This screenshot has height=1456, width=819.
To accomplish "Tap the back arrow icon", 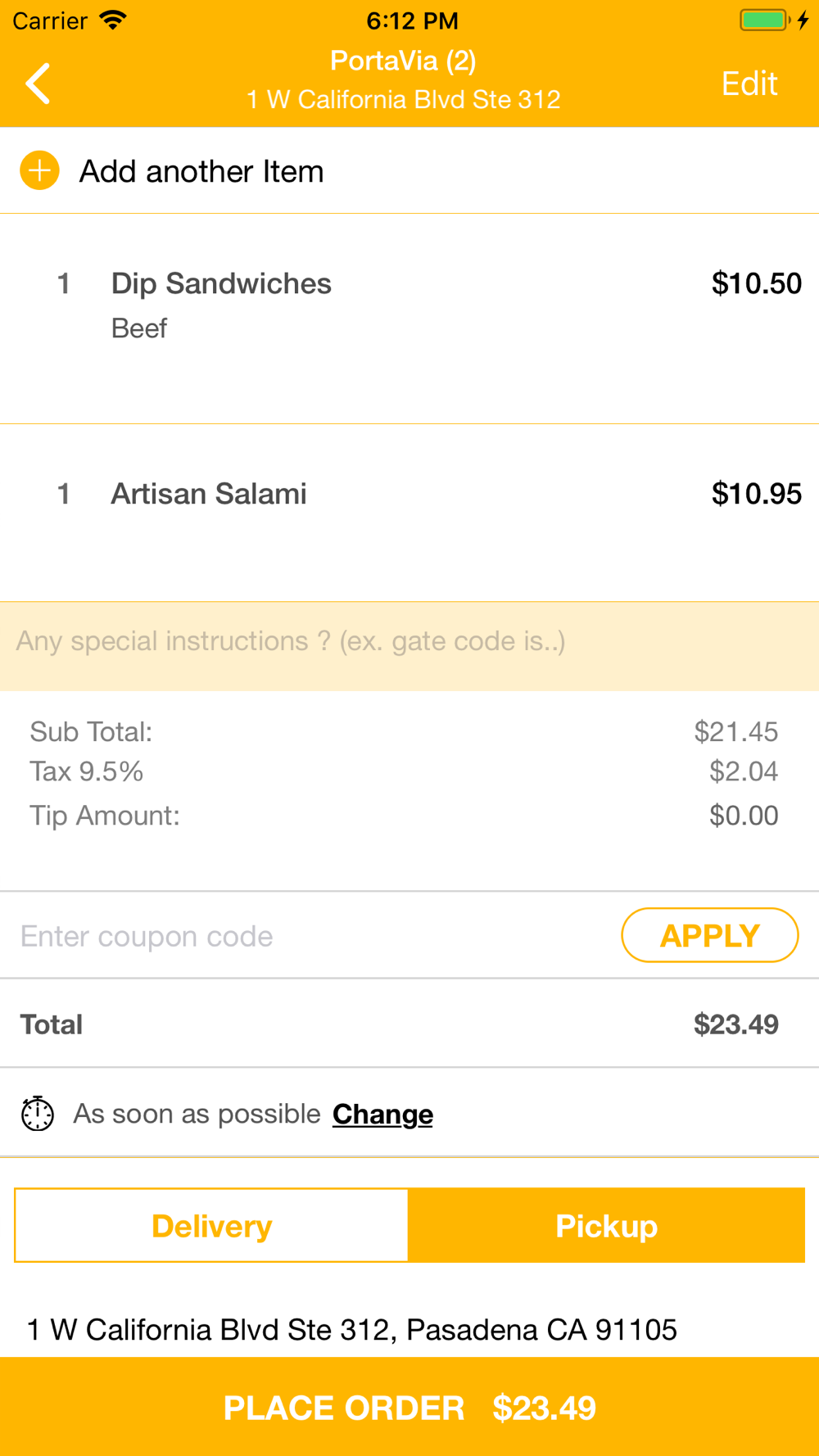I will point(38,84).
